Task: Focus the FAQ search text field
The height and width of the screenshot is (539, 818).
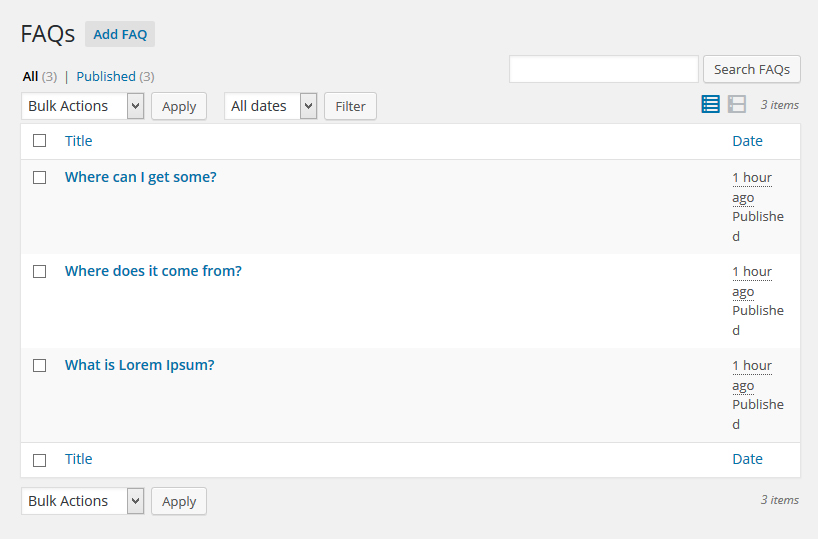Action: point(603,69)
